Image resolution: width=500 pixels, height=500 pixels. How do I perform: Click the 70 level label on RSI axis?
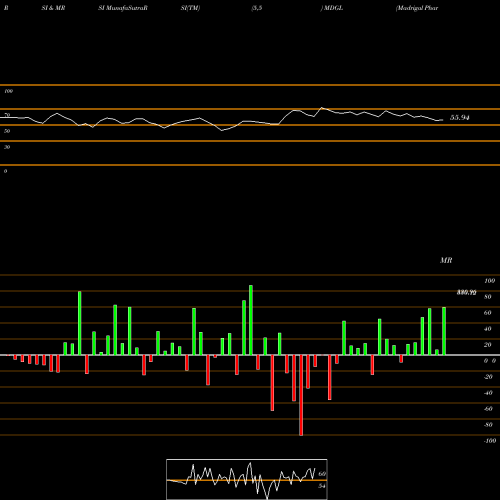click(x=7, y=115)
